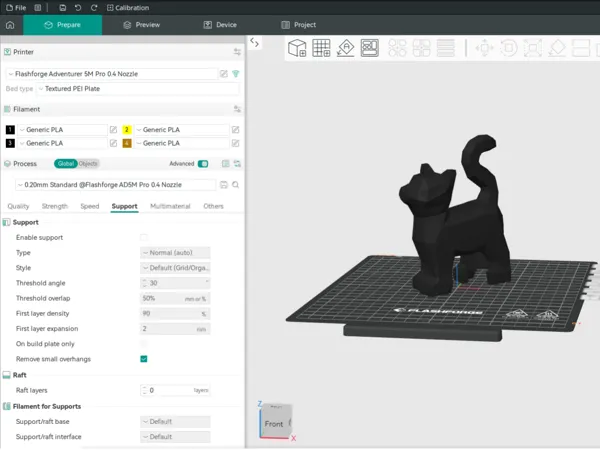This screenshot has width=600, height=450.
Task: Edit filament 4 preset icon
Action: click(235, 143)
